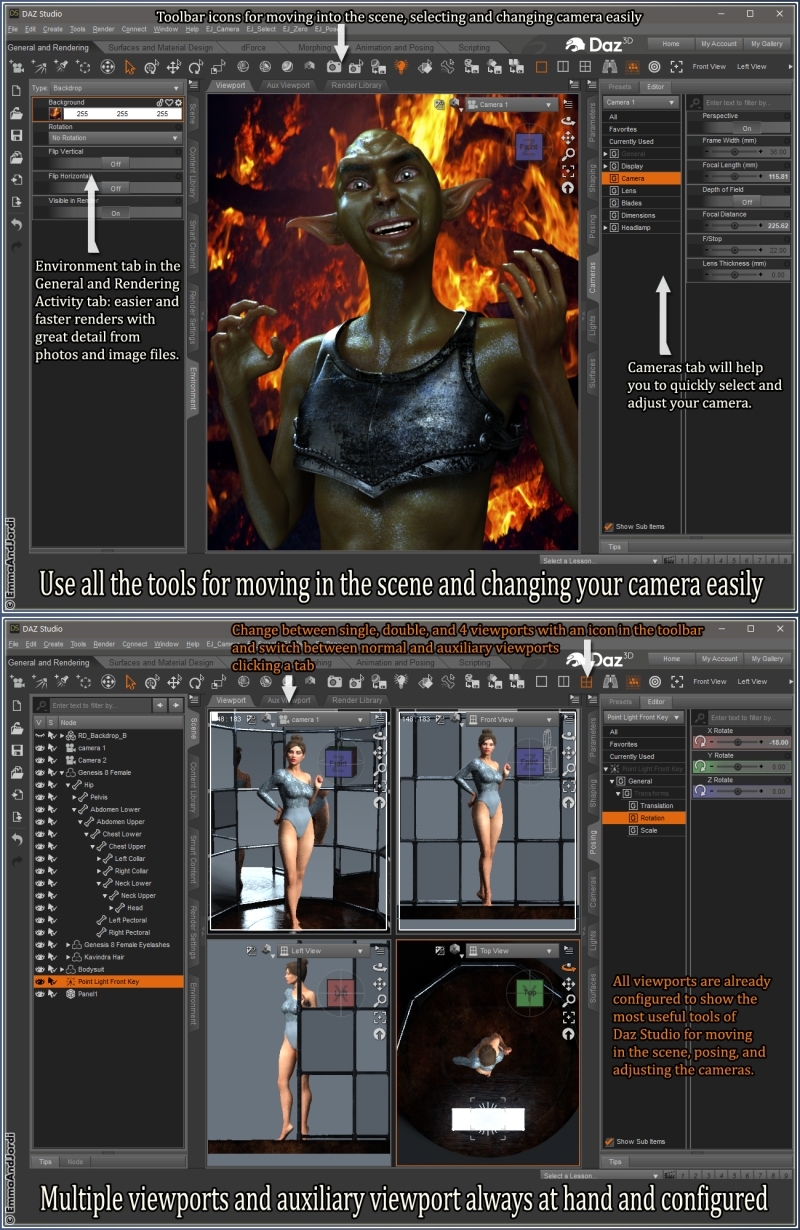This screenshot has height=1230, width=800.
Task: Click zoom magnifier control beside goblin viewport
Action: click(x=568, y=154)
